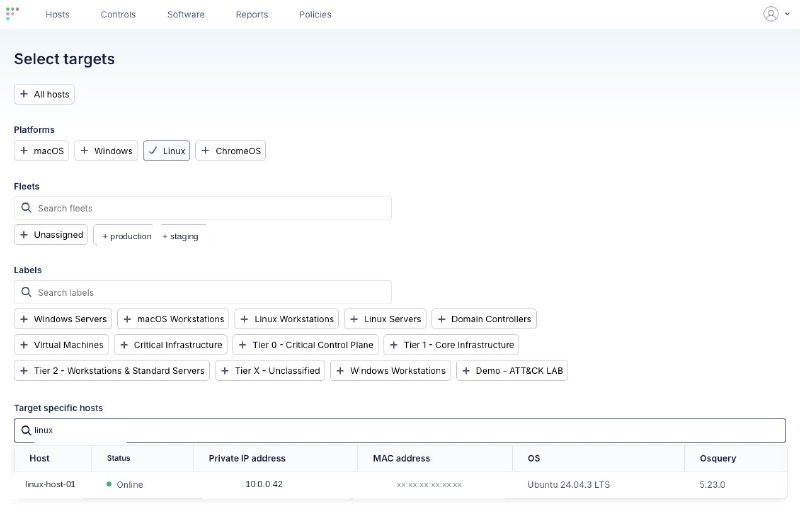Select the linux-host-01 host row
This screenshot has width=800, height=513.
(x=401, y=484)
